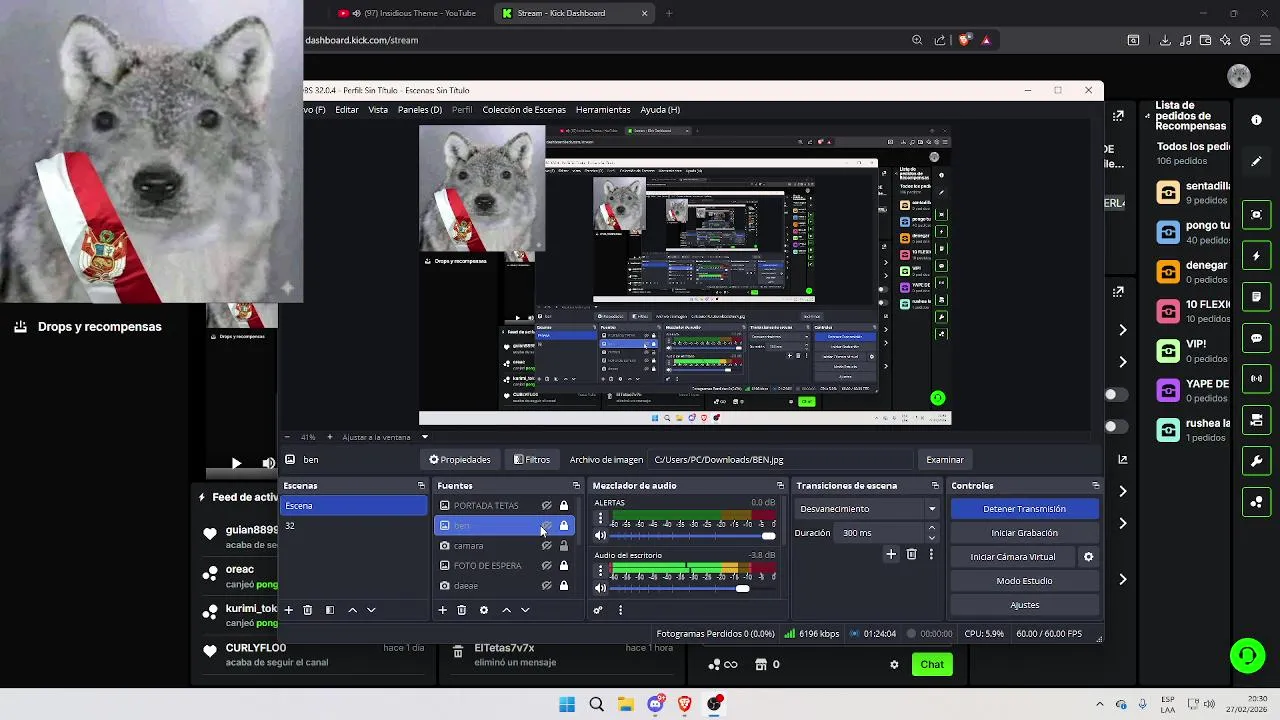The height and width of the screenshot is (720, 1280).
Task: Enable Modo Estudio
Action: 1024,581
